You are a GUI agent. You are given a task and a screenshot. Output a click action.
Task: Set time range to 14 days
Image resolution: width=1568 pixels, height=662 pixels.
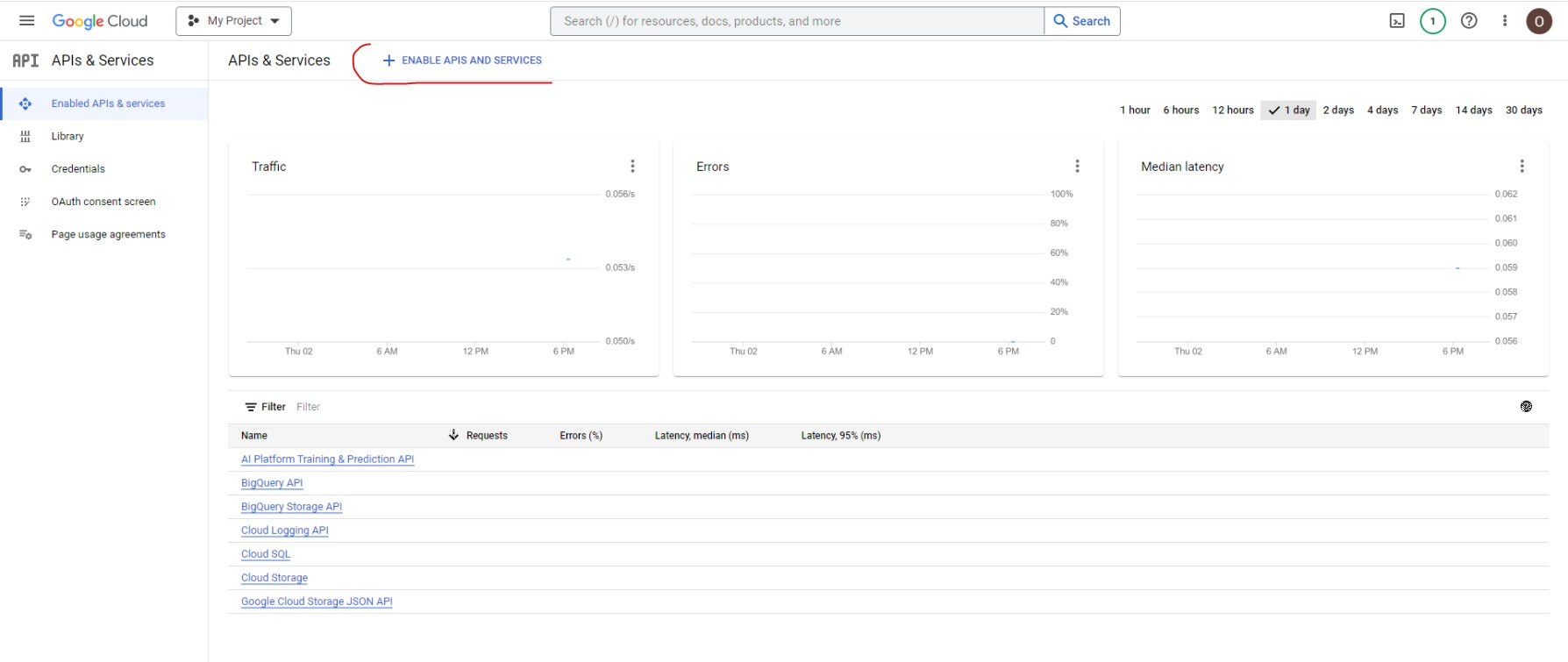pyautogui.click(x=1473, y=110)
